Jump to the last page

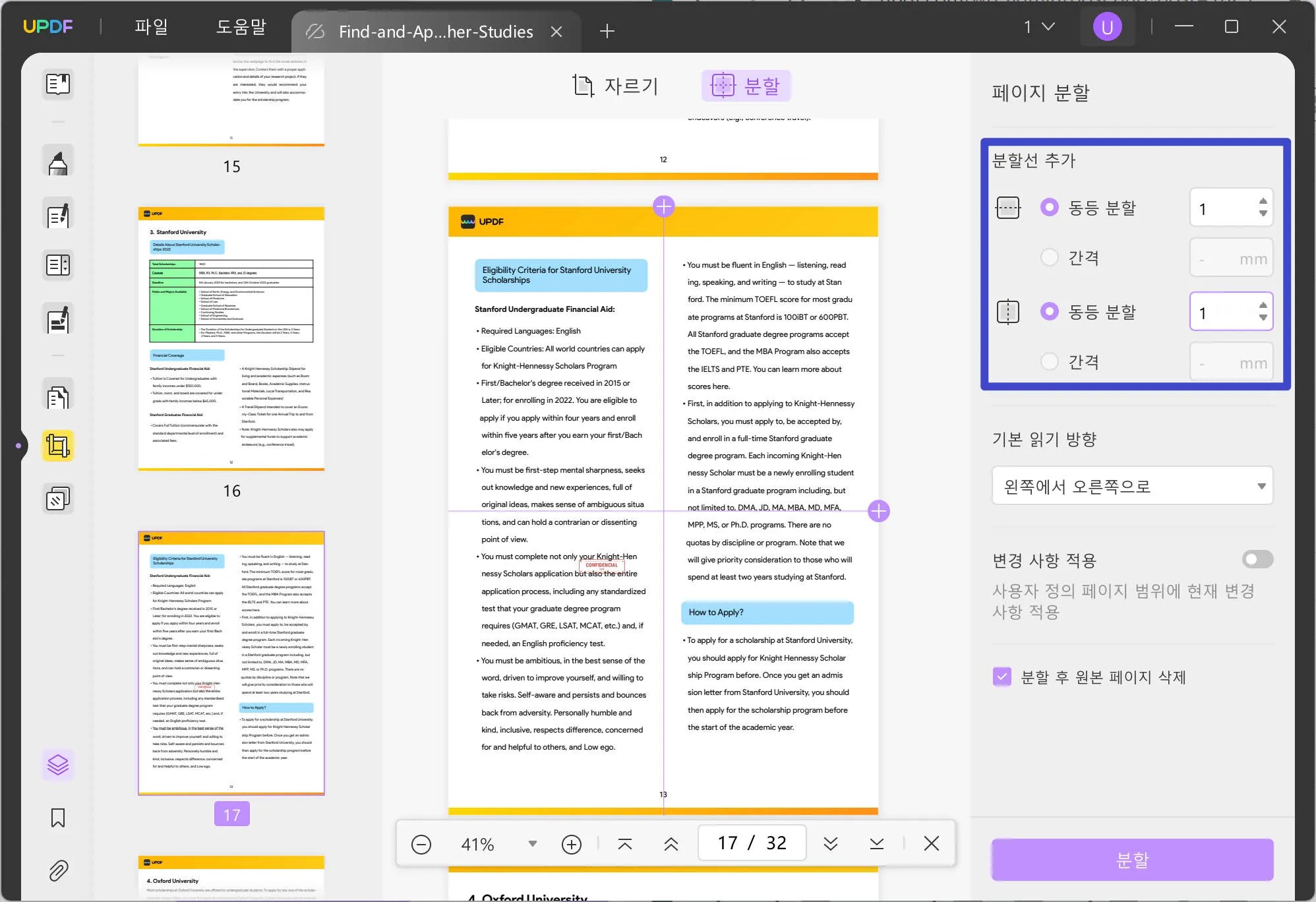pos(876,844)
